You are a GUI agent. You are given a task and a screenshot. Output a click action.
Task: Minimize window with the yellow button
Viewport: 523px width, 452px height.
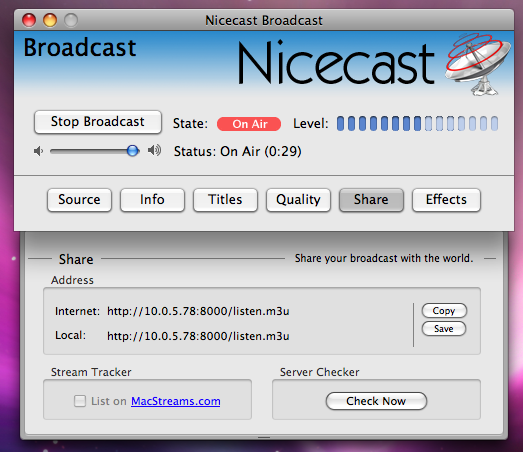pos(50,20)
